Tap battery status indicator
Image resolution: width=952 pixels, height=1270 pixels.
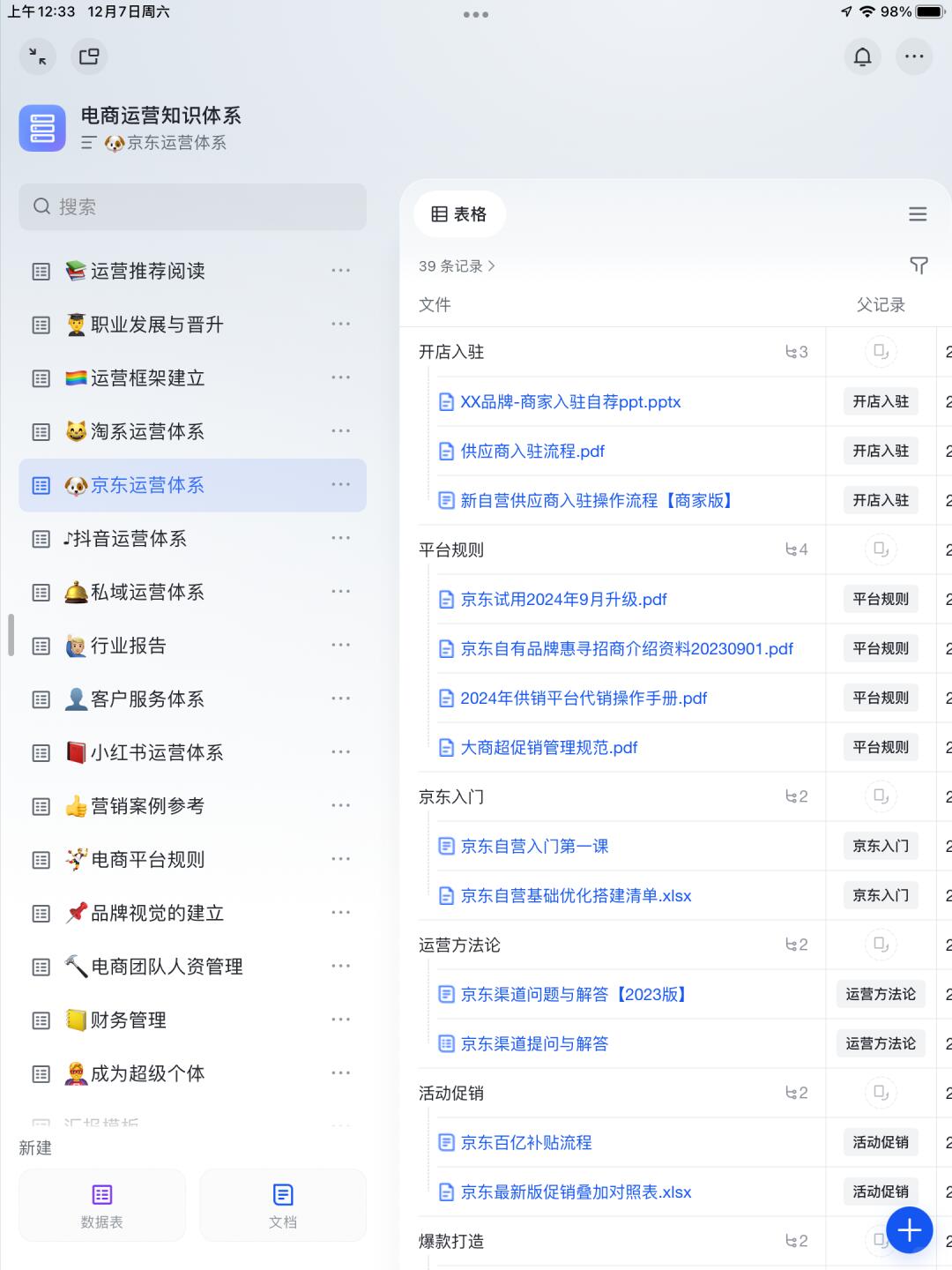click(x=932, y=11)
